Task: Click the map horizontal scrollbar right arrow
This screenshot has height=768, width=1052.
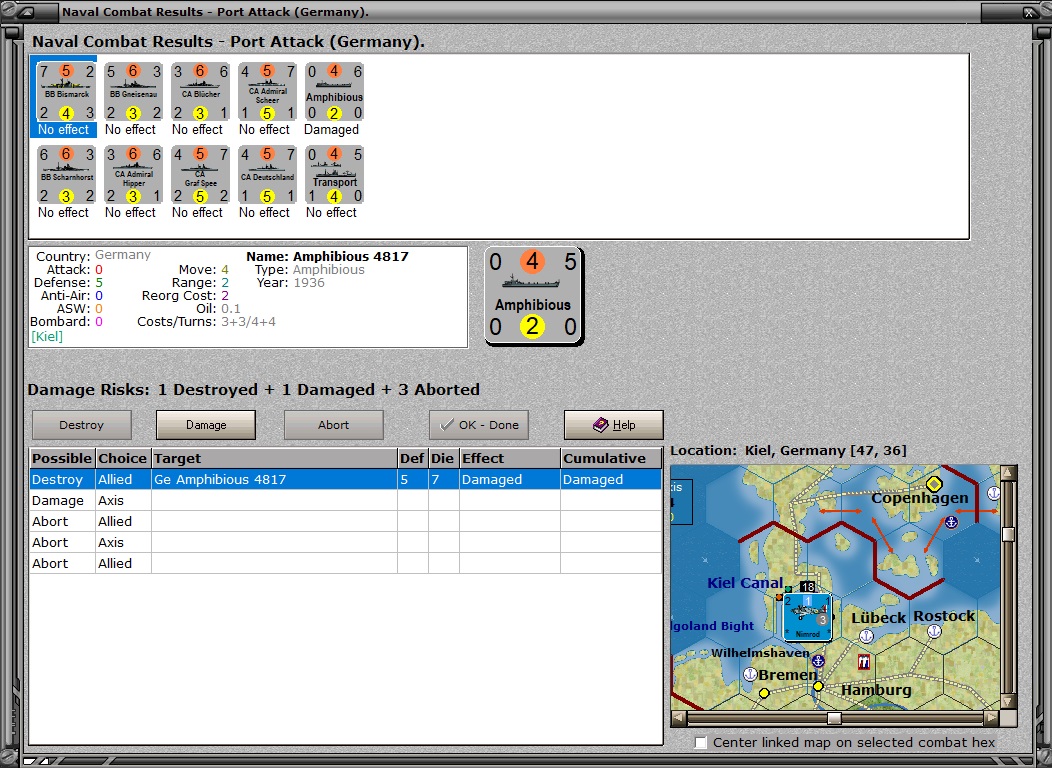Action: 991,718
